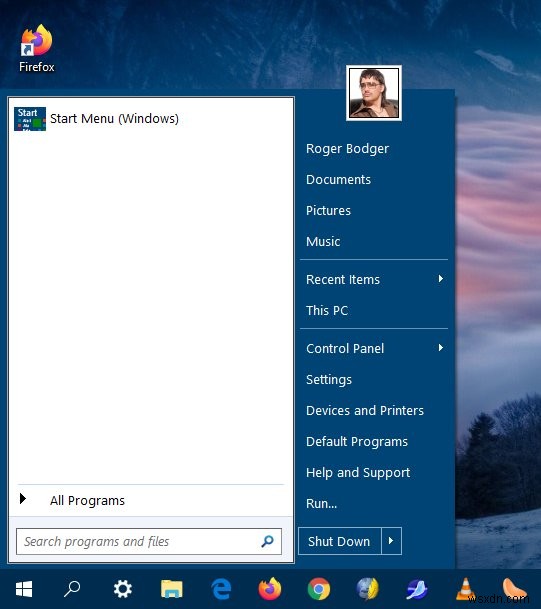The image size is (541, 609).
Task: Open the Documents folder
Action: [338, 179]
